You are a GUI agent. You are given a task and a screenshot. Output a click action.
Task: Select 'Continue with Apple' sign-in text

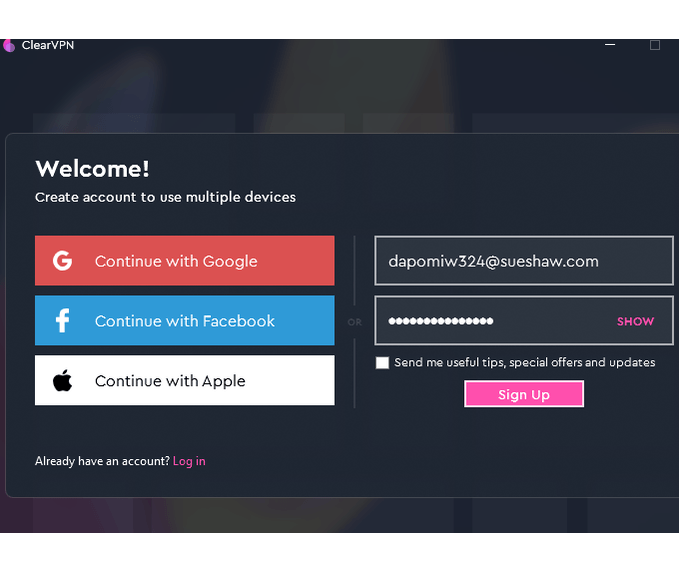[x=170, y=381]
